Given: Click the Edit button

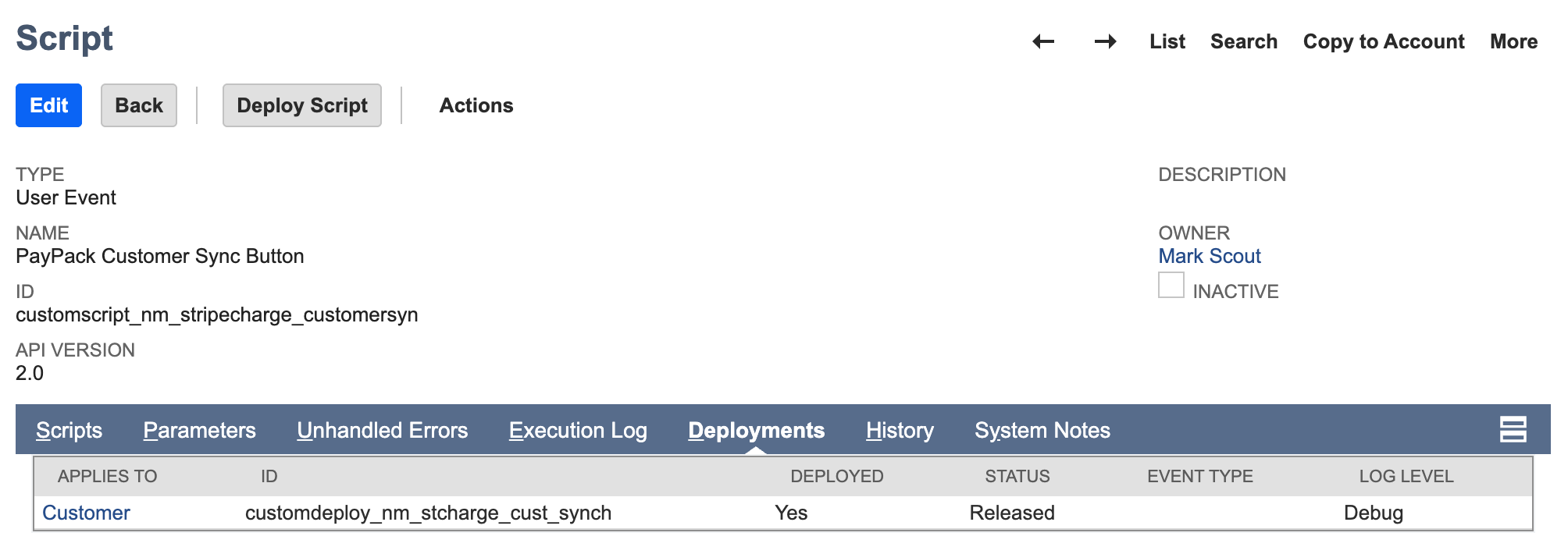Looking at the screenshot, I should pyautogui.click(x=48, y=105).
